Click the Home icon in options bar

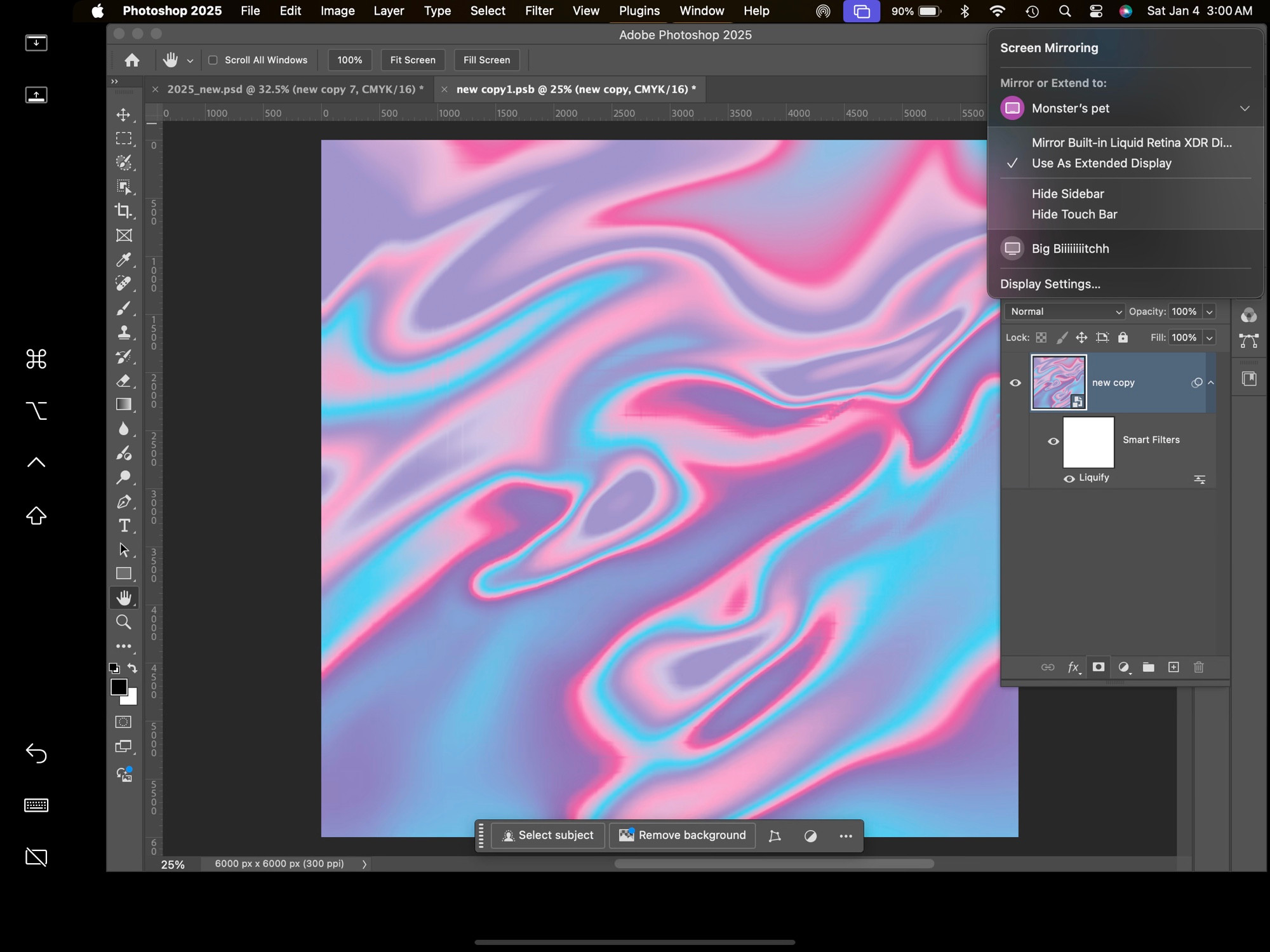132,60
